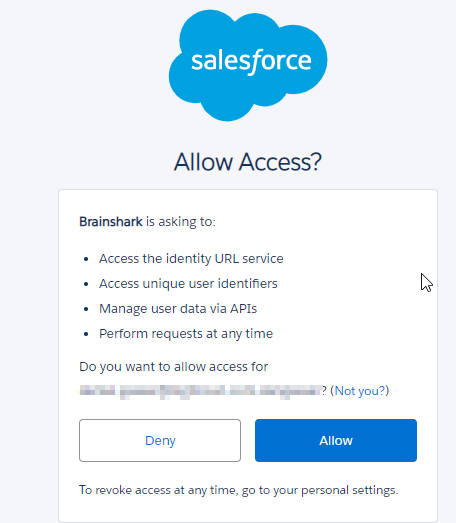Viewport: 456px width, 523px height.
Task: Click the bullet beside unique user identifiers
Action: click(x=86, y=284)
